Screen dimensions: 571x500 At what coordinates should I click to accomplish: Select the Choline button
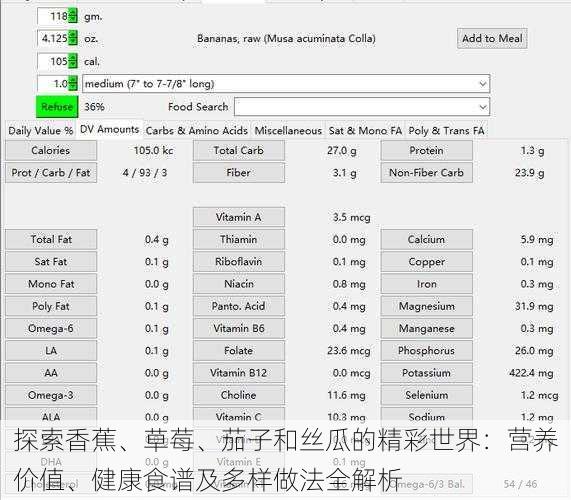point(239,395)
